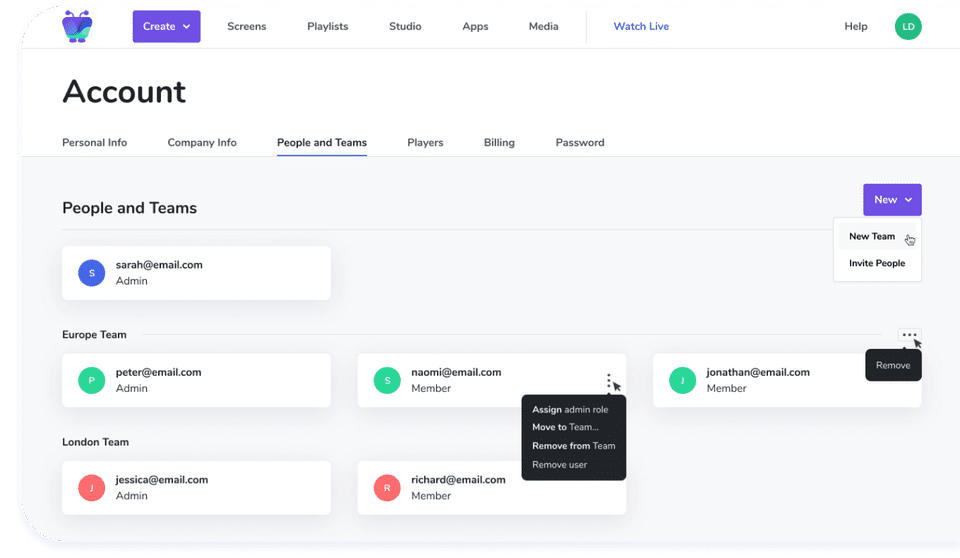
Task: Navigate to Apps section
Action: pos(475,26)
